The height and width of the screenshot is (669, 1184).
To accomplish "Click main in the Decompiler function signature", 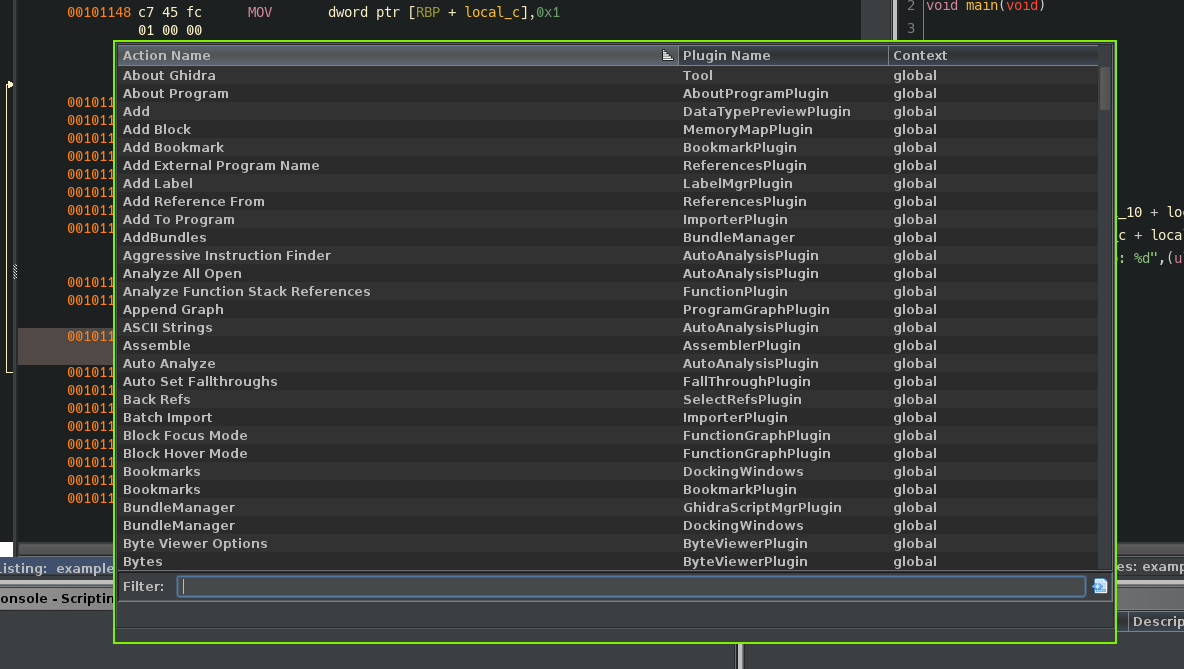I will click(982, 6).
